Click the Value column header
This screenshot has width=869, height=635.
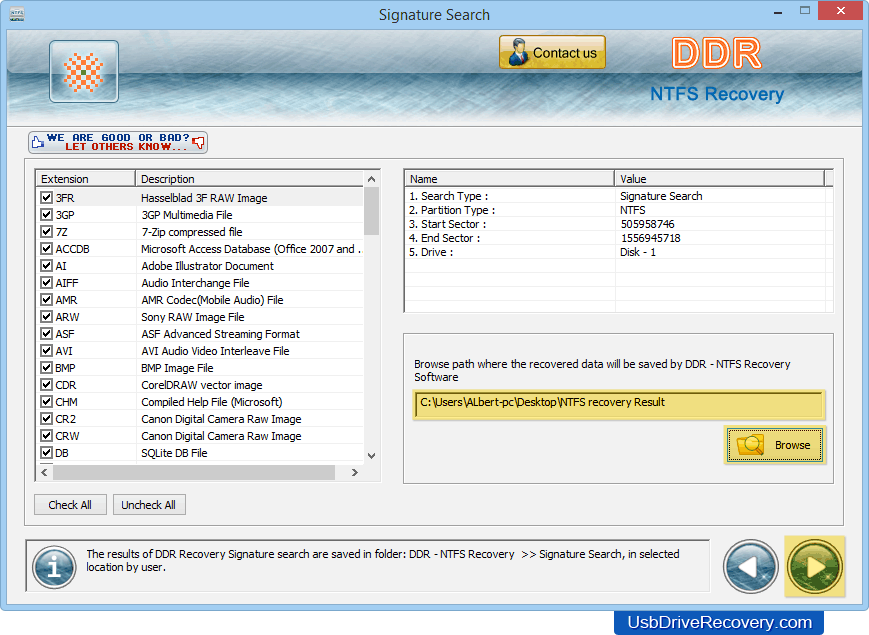(x=719, y=179)
